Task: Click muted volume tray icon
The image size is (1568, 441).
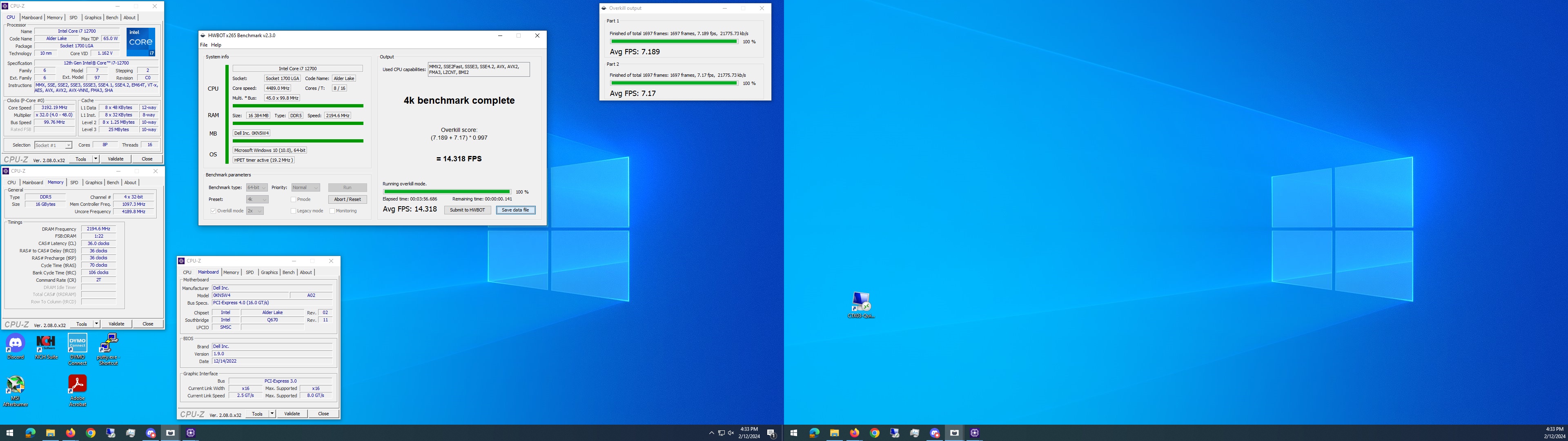Action: coord(731,433)
